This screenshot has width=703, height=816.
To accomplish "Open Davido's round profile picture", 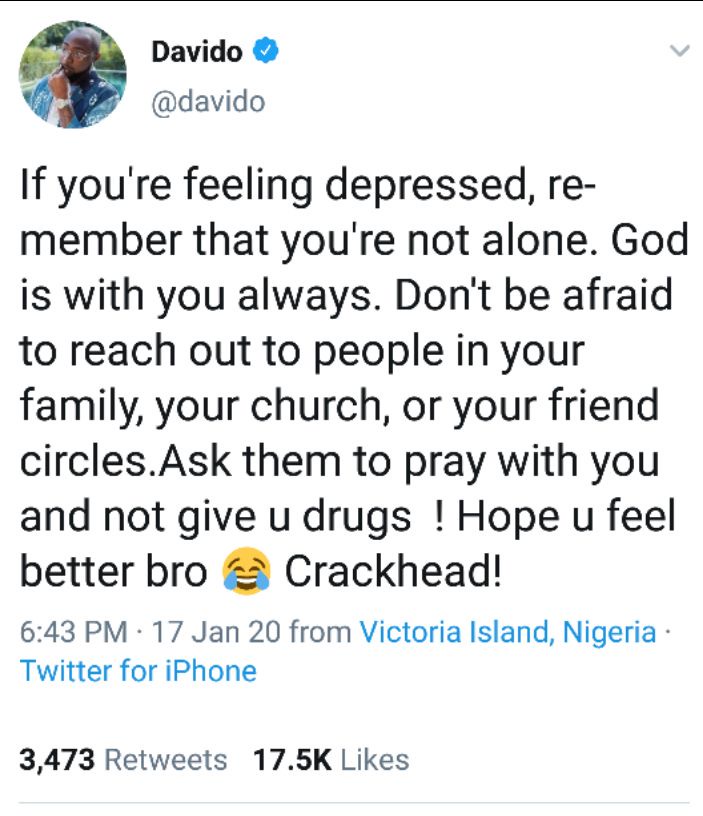I will 72,74.
